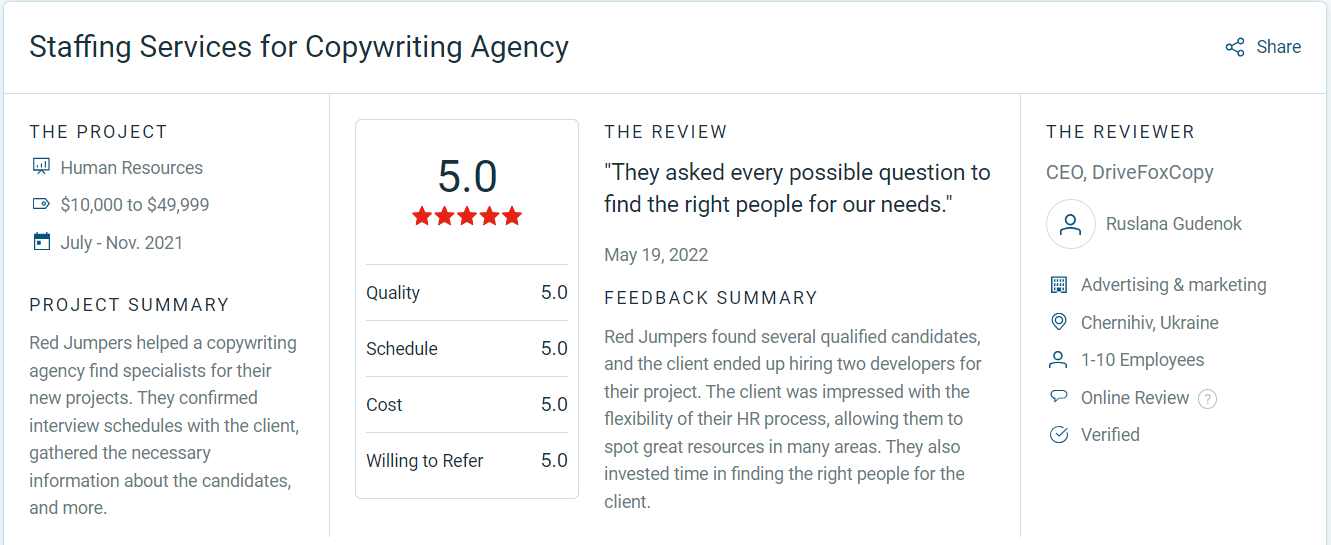Click the 5.0 overall rating number
1331x545 pixels.
coord(467,177)
